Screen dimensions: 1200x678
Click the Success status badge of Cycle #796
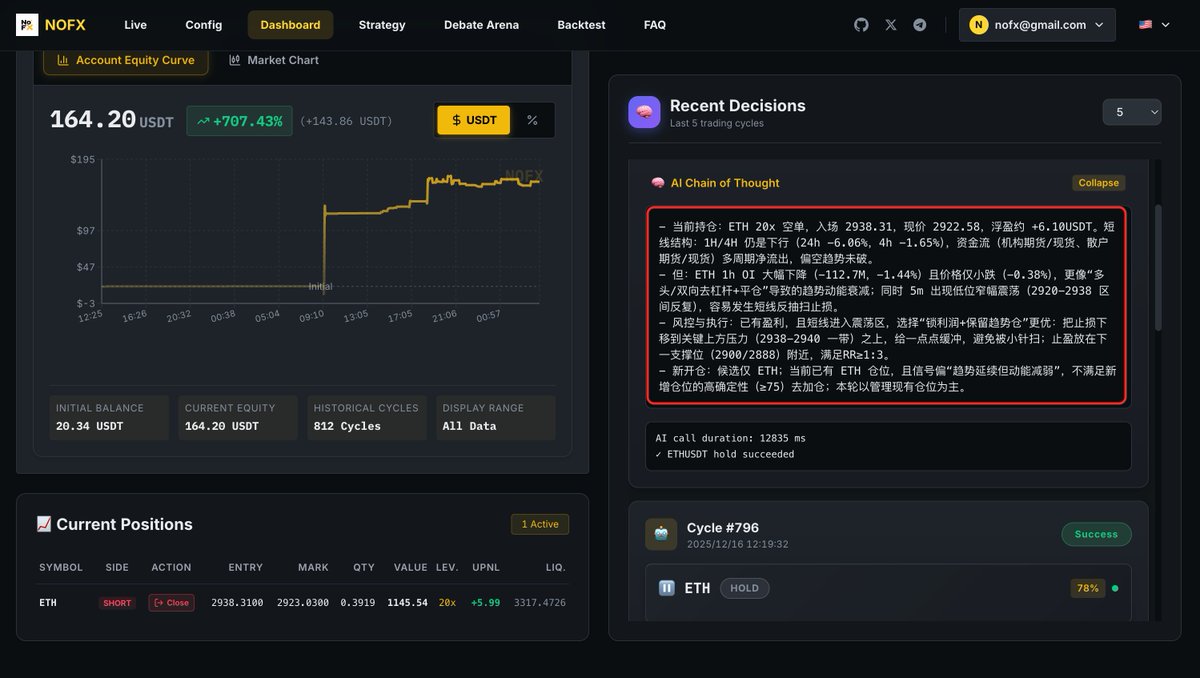[x=1096, y=534]
